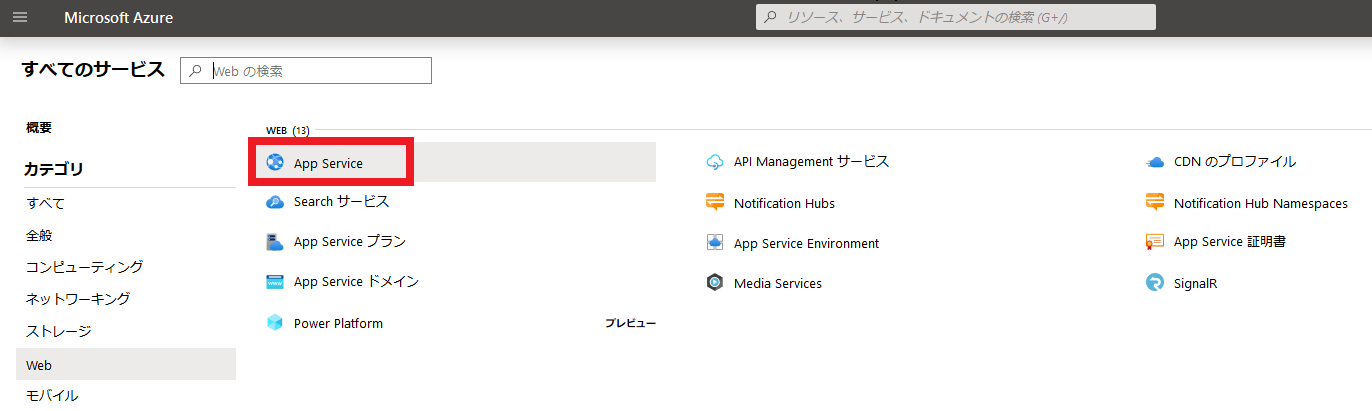Viewport: 1372px width, 411px height.
Task: Click the Web の検索 filter field
Action: (306, 71)
